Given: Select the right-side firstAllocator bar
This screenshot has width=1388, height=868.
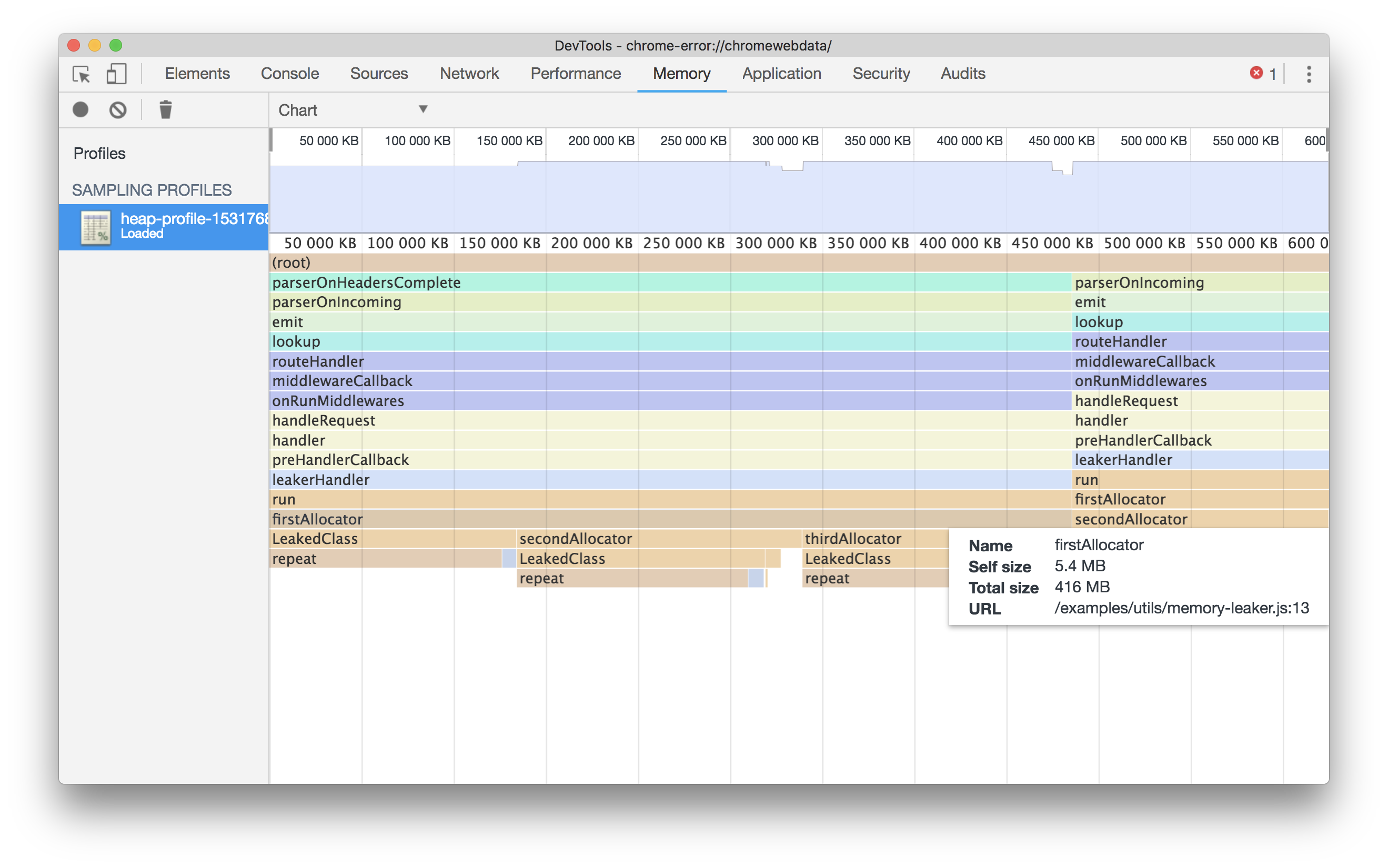Looking at the screenshot, I should pyautogui.click(x=1200, y=499).
